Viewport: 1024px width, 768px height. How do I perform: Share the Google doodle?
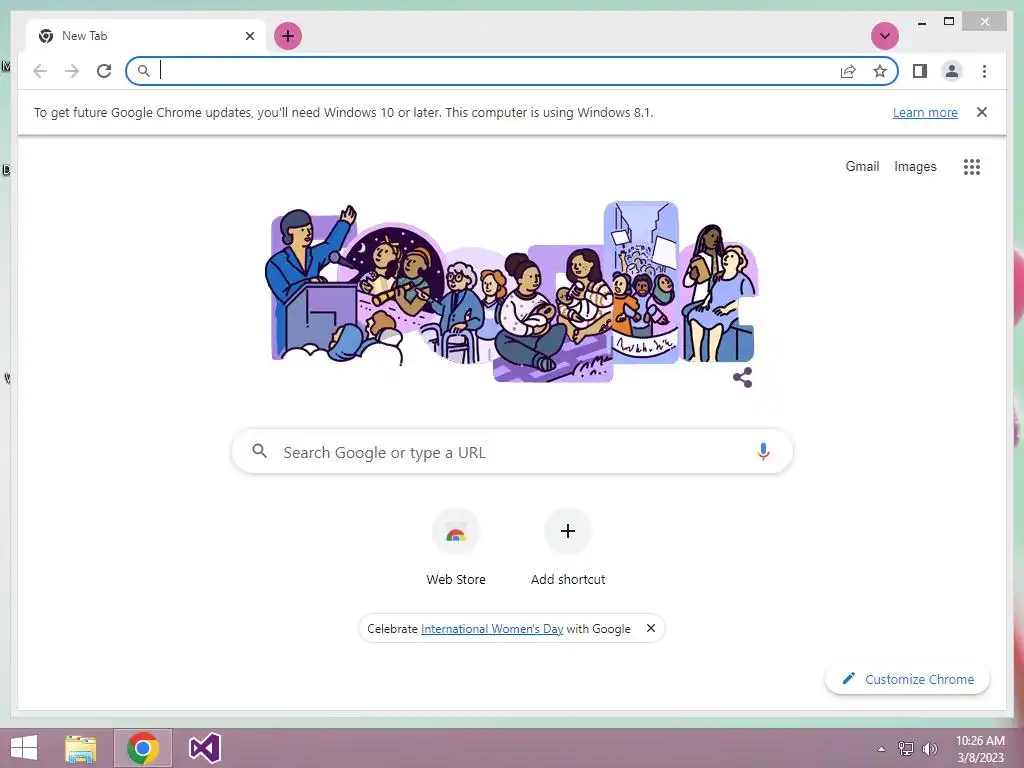pos(743,377)
